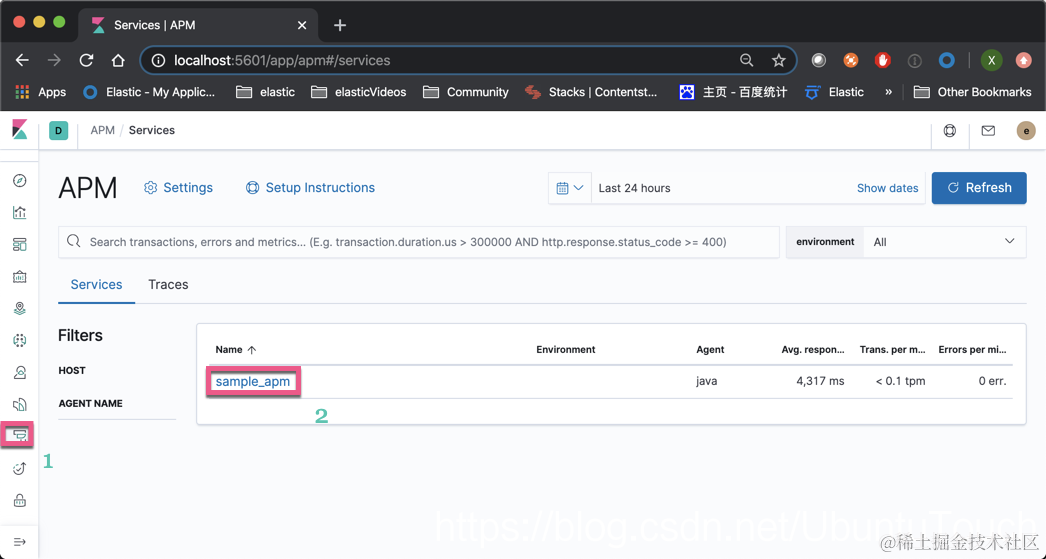Image resolution: width=1046 pixels, height=559 pixels.
Task: Open the date quick menu calendar dropdown
Action: (x=570, y=188)
